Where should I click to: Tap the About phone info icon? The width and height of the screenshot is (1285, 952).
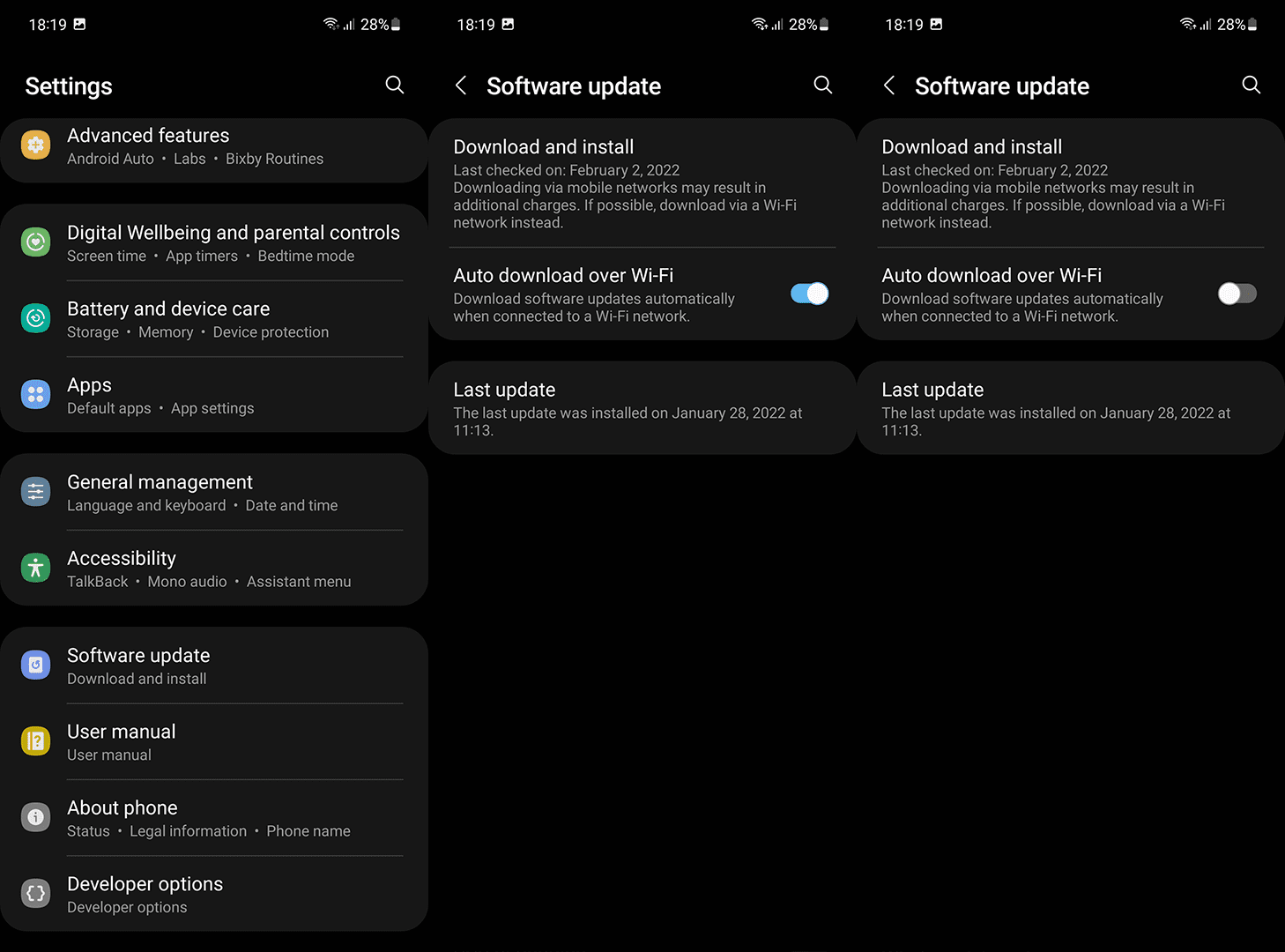pos(36,817)
